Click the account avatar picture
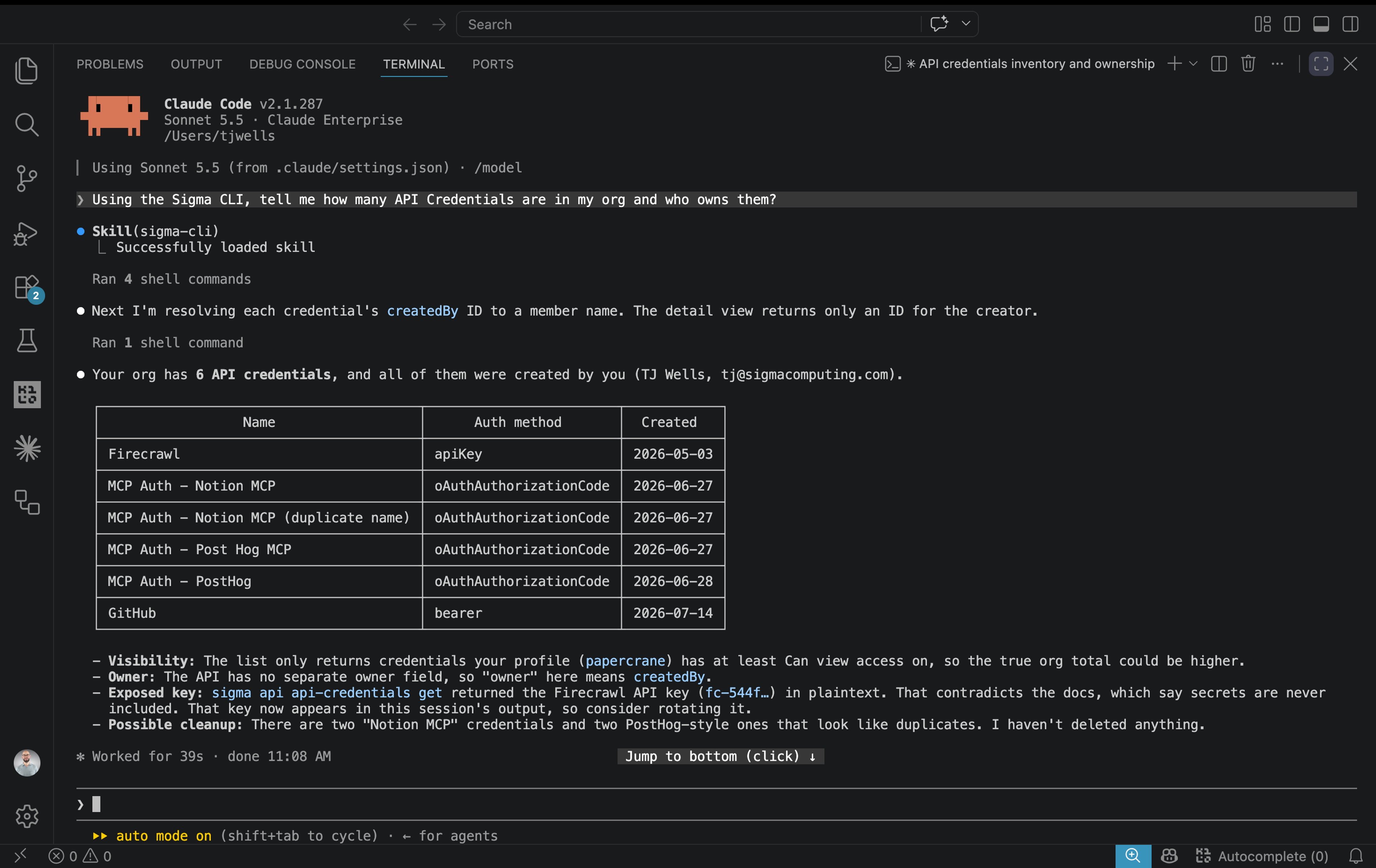The width and height of the screenshot is (1376, 868). pyautogui.click(x=27, y=762)
